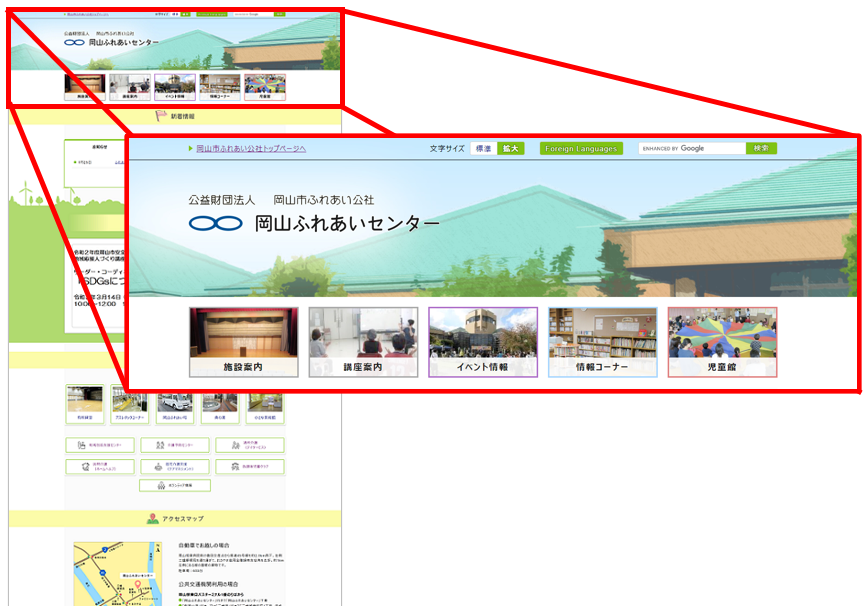Set text size to 拡大 in enlarged header
The width and height of the screenshot is (868, 606).
(x=510, y=148)
